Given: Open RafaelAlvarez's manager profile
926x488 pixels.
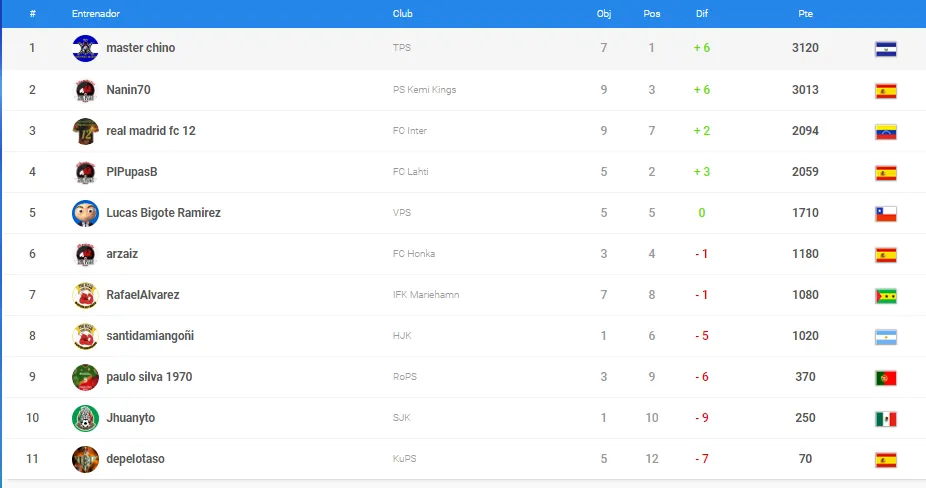Looking at the screenshot, I should 143,295.
